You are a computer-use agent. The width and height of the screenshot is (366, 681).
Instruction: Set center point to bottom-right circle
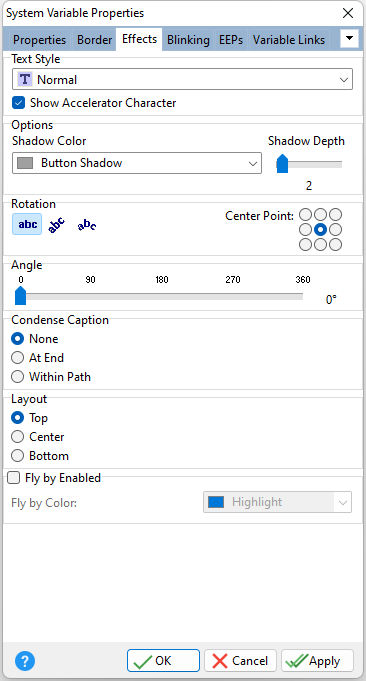pyautogui.click(x=335, y=245)
